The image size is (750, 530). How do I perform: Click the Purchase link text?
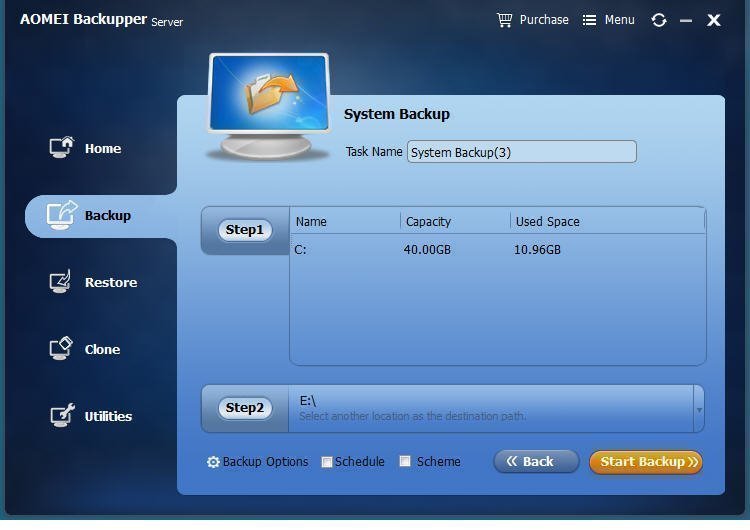[x=544, y=20]
